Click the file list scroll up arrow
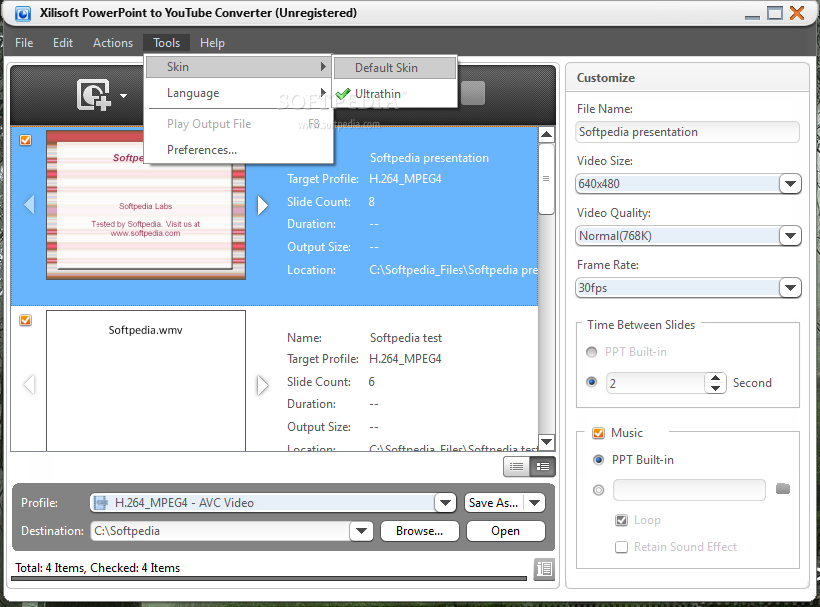The height and width of the screenshot is (607, 820). 546,135
